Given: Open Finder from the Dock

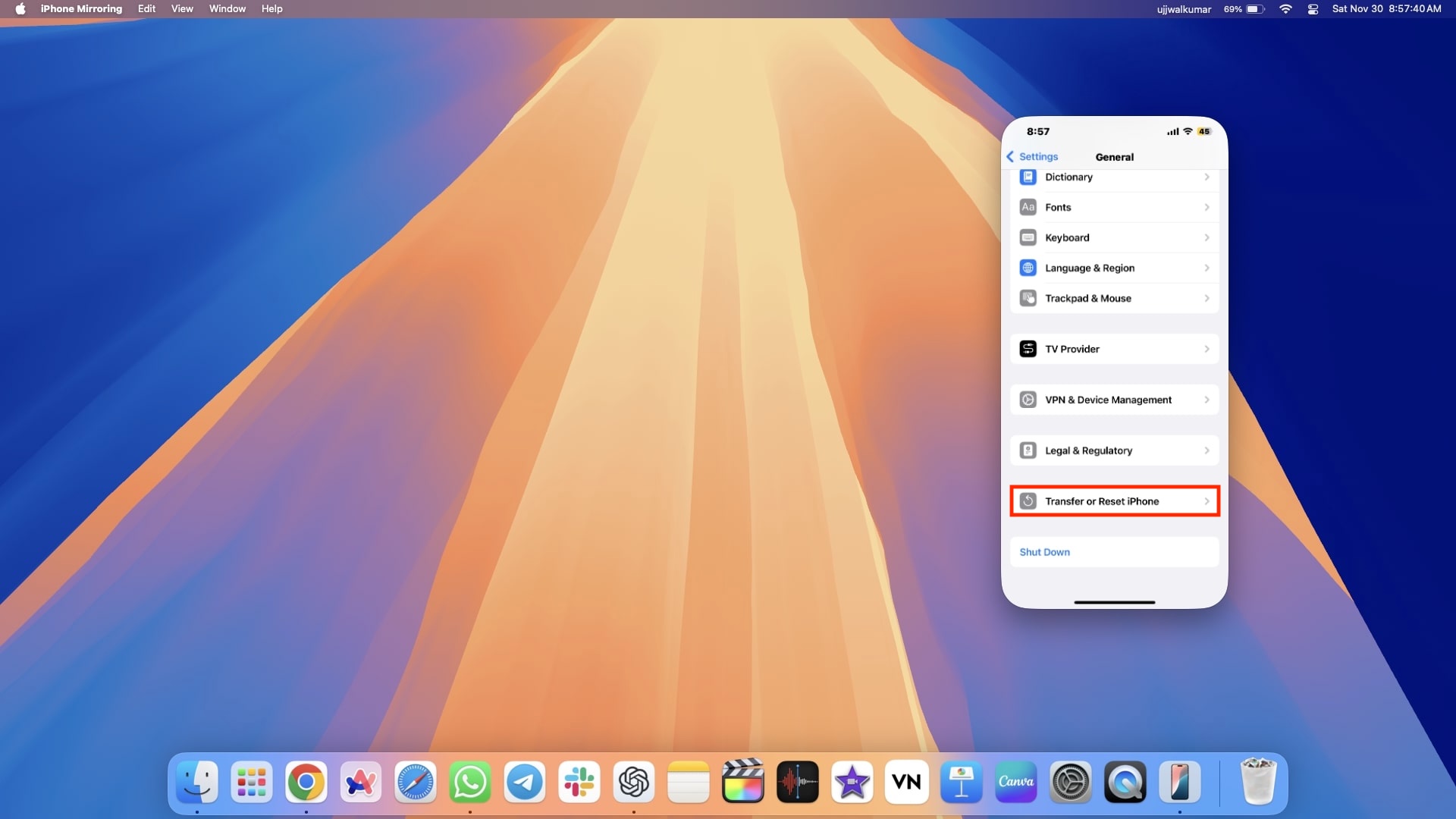Looking at the screenshot, I should point(197,782).
